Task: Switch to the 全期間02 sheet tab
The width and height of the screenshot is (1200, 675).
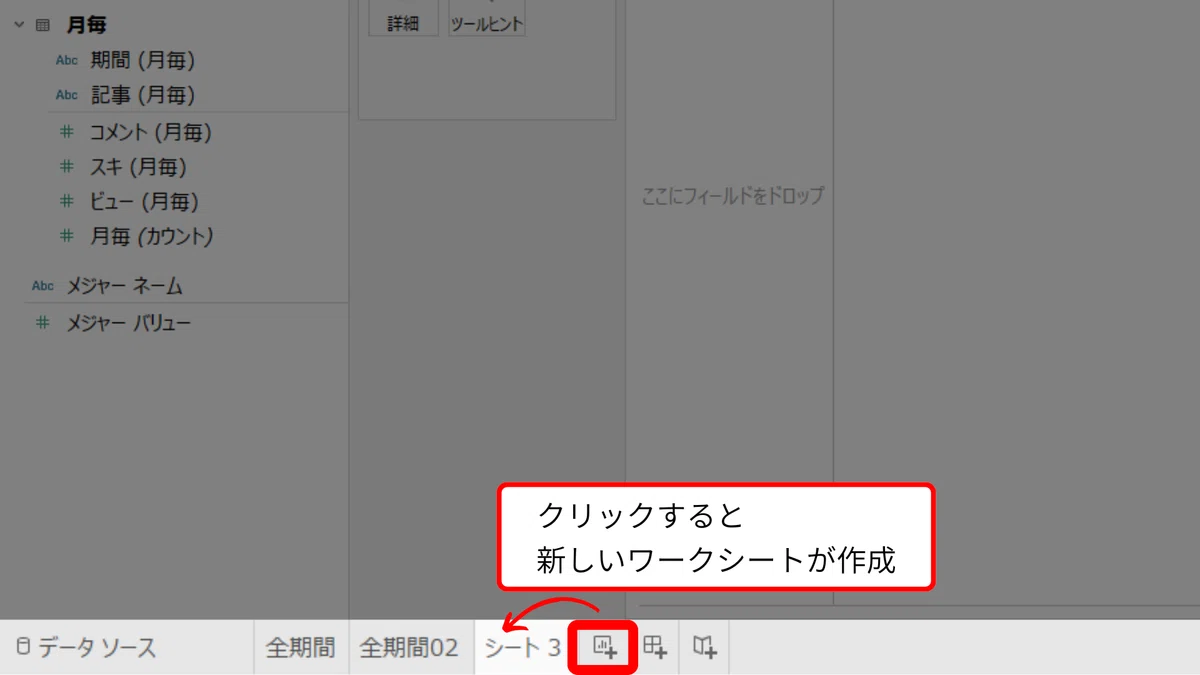Action: coord(410,647)
